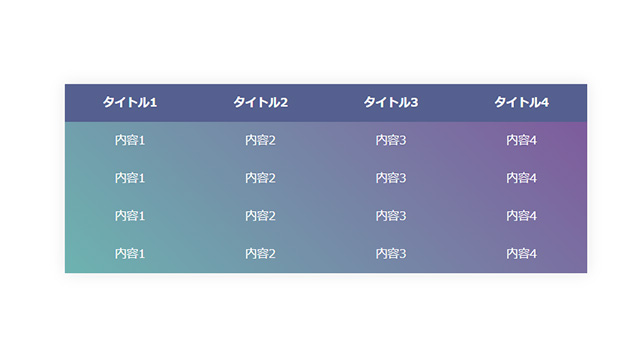The height and width of the screenshot is (360, 640).
Task: Click 内容3 in the last row
Action: 391,254
